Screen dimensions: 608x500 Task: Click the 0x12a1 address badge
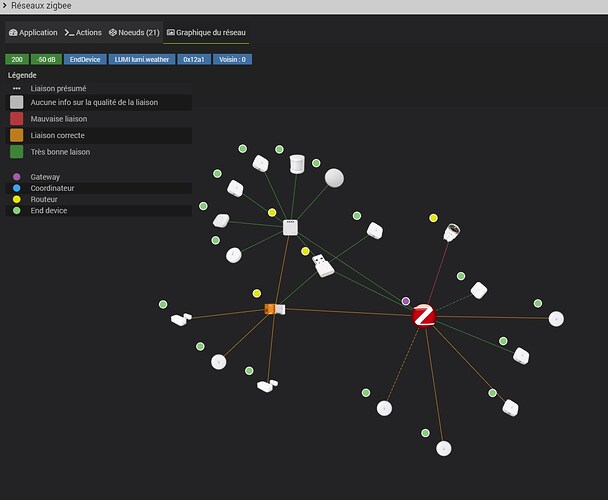pyautogui.click(x=194, y=59)
